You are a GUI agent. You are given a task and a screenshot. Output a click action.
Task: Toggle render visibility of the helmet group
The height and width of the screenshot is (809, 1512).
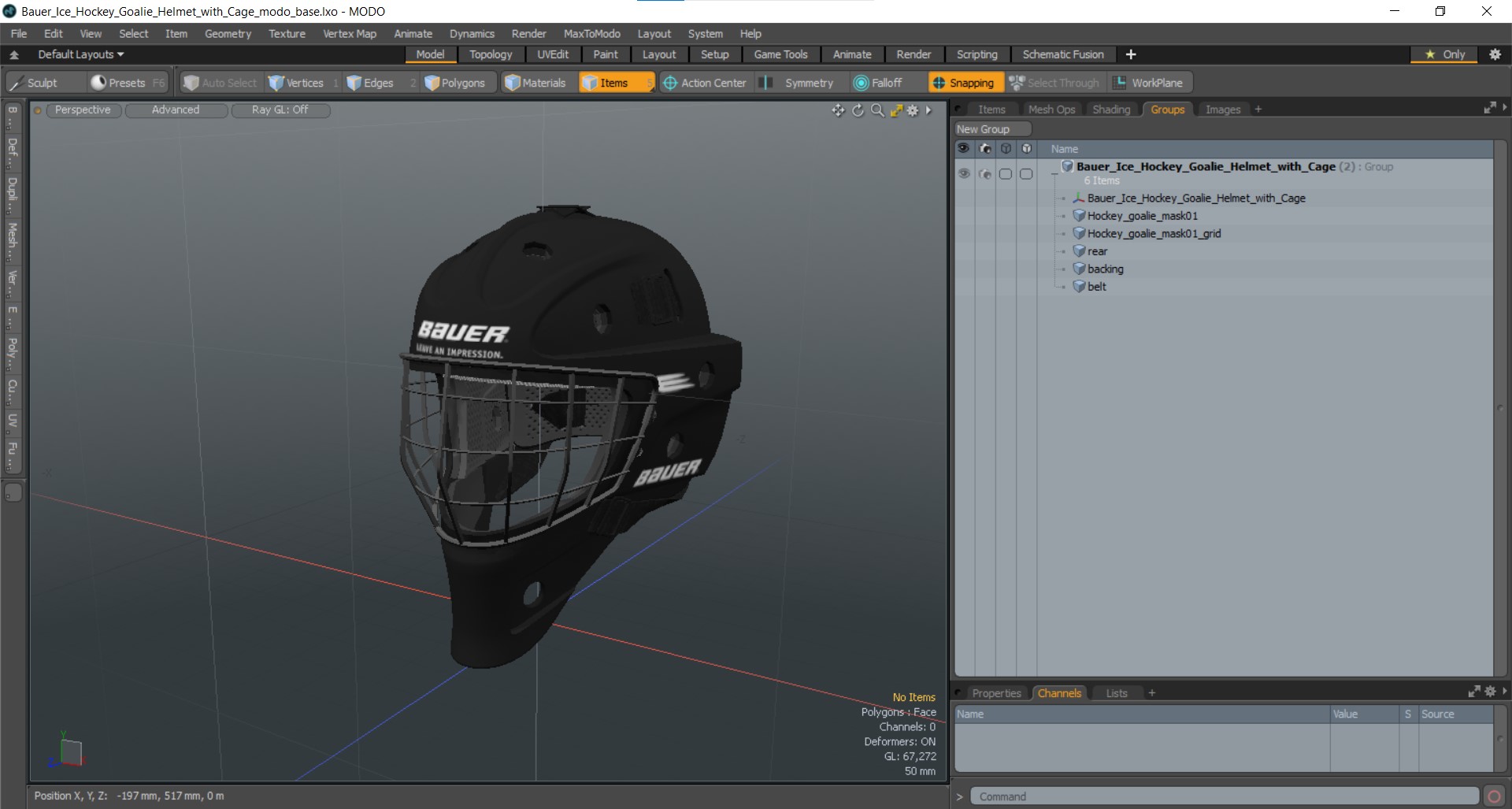pyautogui.click(x=985, y=173)
